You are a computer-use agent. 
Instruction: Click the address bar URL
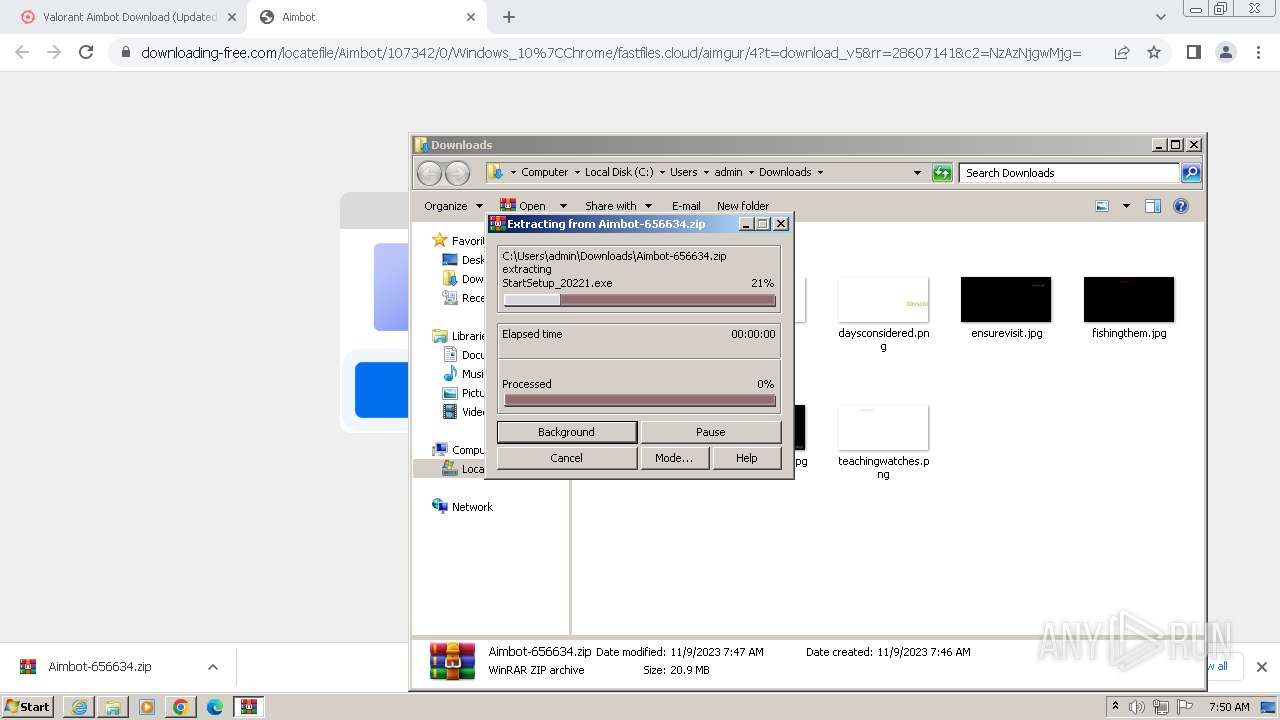click(611, 53)
